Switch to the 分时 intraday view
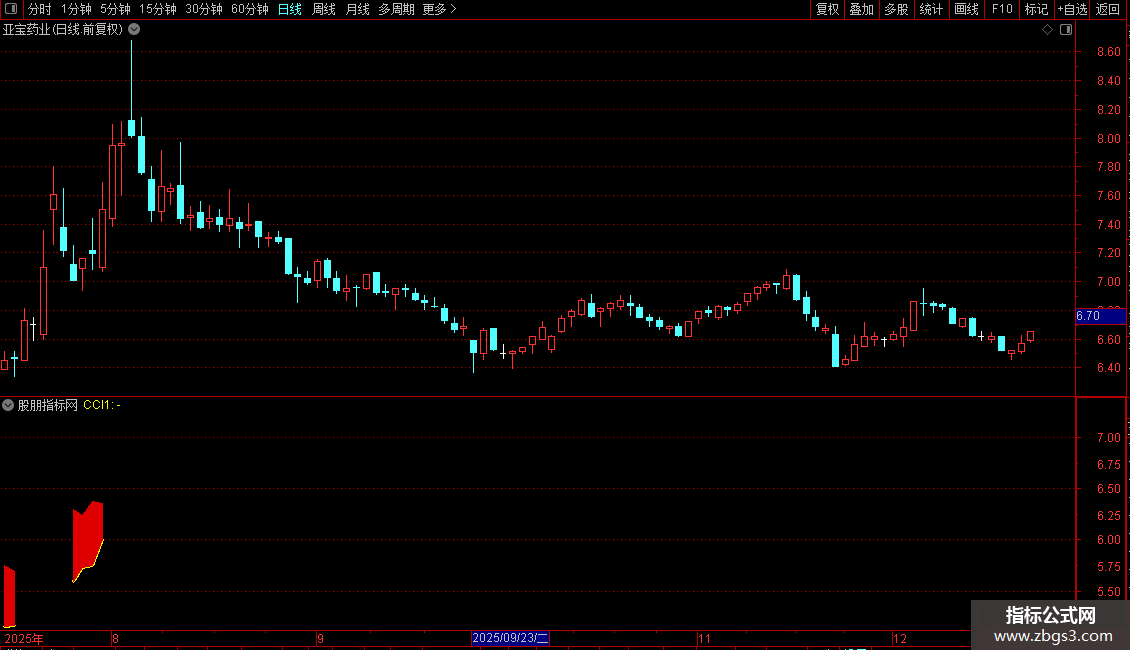The height and width of the screenshot is (650, 1130). click(x=40, y=9)
